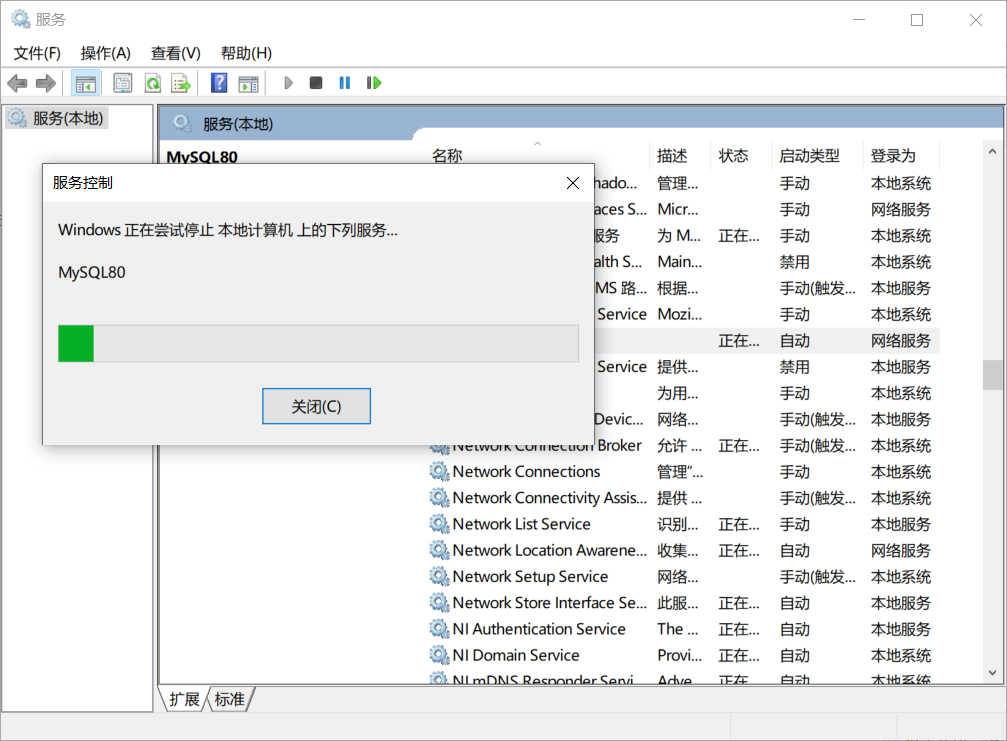Click gear icon beside Network Location Awareness
1007x741 pixels.
click(x=439, y=551)
